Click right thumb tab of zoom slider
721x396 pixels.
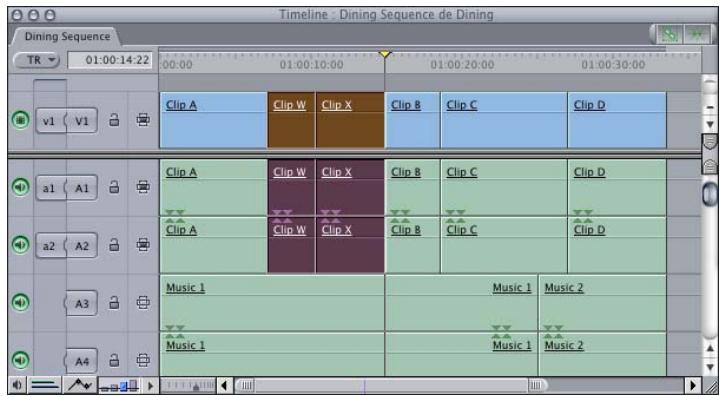click(535, 385)
